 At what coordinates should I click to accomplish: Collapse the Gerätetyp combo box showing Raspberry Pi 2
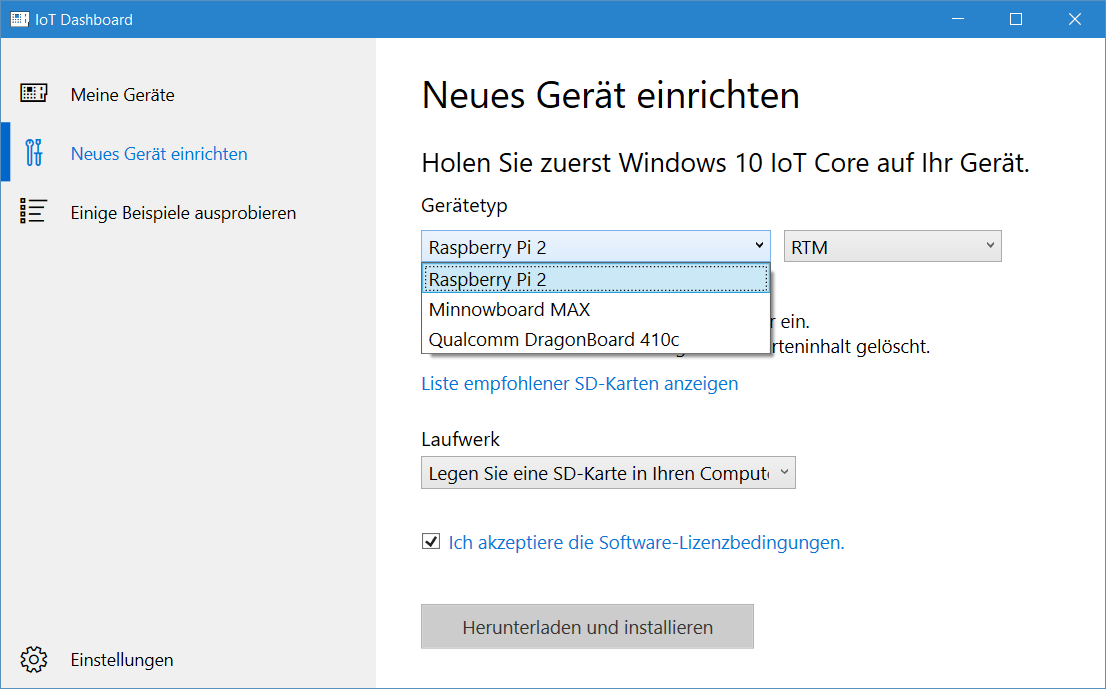pos(595,247)
